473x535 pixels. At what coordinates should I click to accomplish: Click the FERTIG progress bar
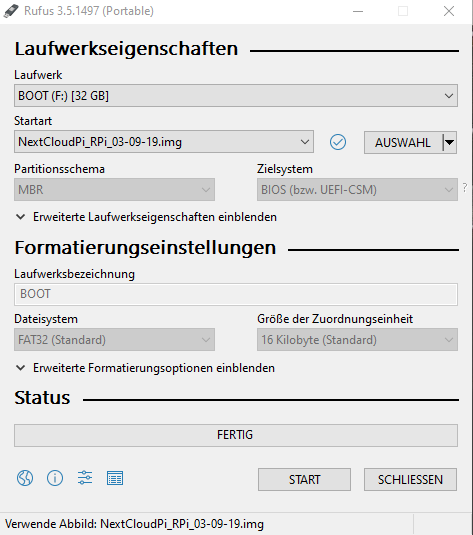click(x=236, y=435)
